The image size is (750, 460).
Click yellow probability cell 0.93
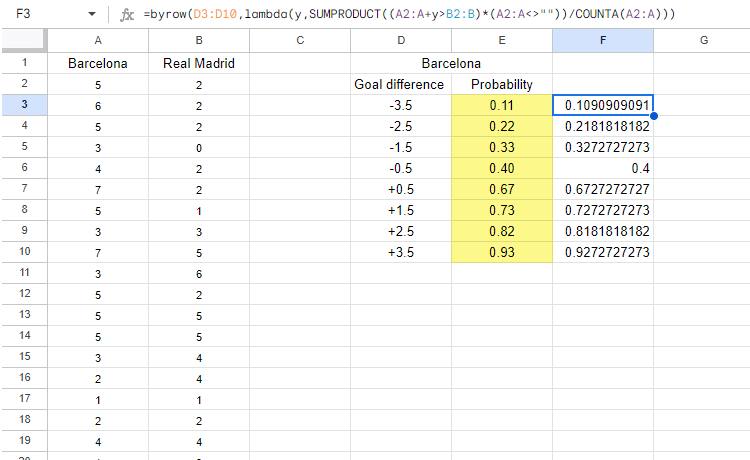(x=502, y=252)
